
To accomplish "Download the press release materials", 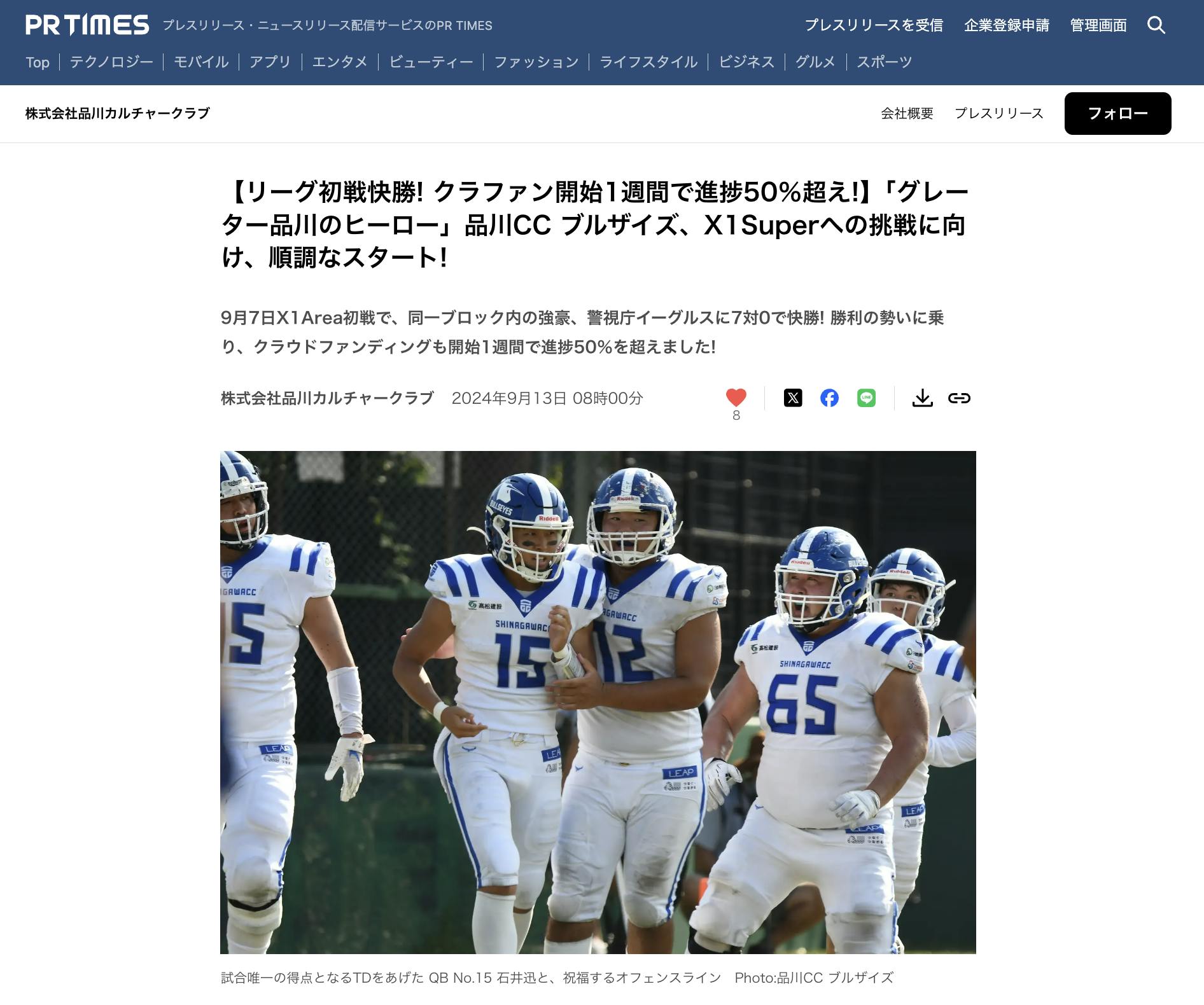I will point(923,398).
